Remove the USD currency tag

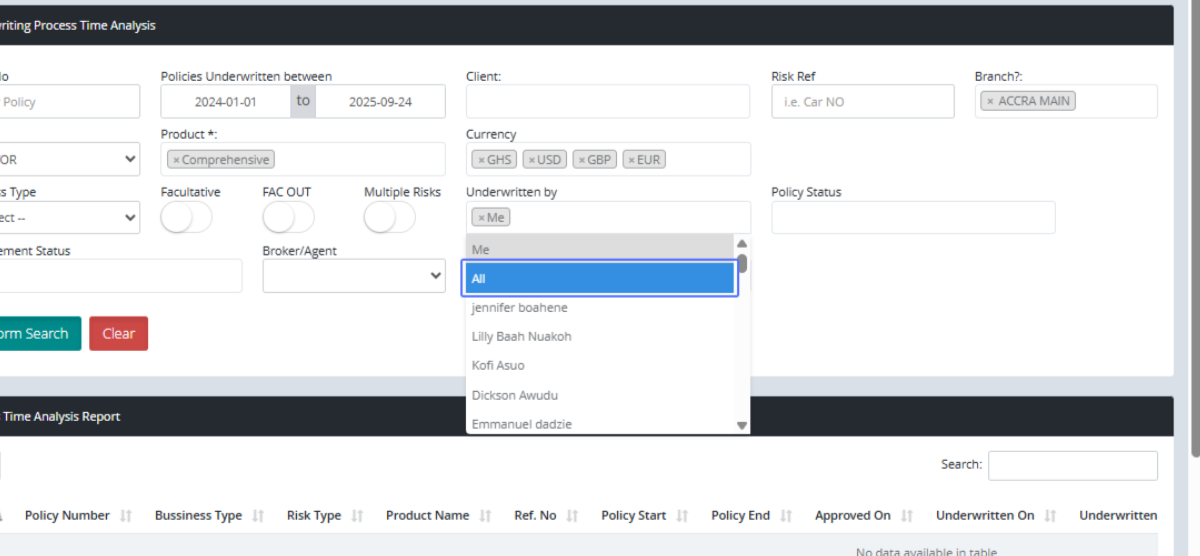(x=532, y=160)
